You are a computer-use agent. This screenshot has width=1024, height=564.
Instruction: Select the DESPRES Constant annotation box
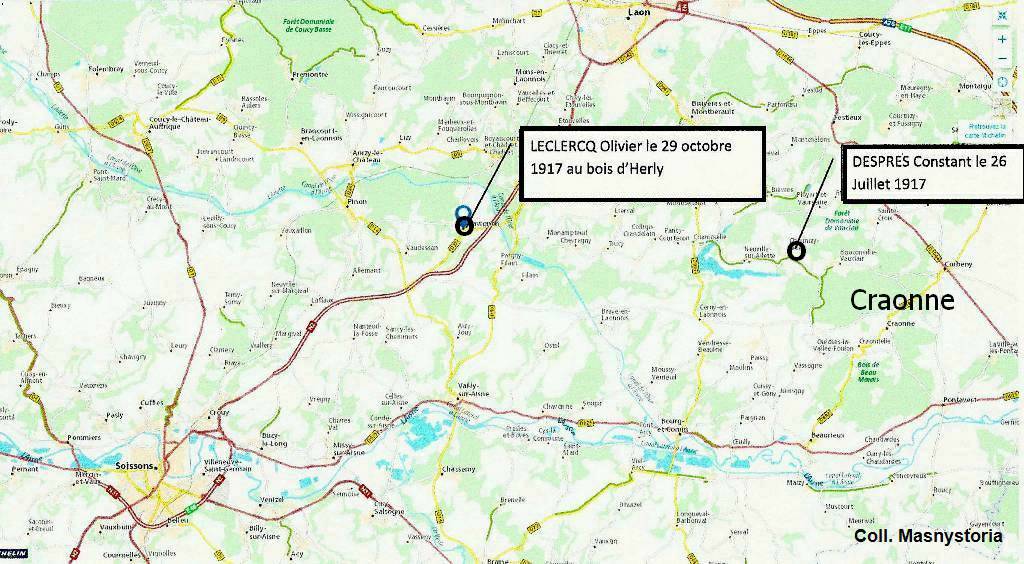(934, 174)
